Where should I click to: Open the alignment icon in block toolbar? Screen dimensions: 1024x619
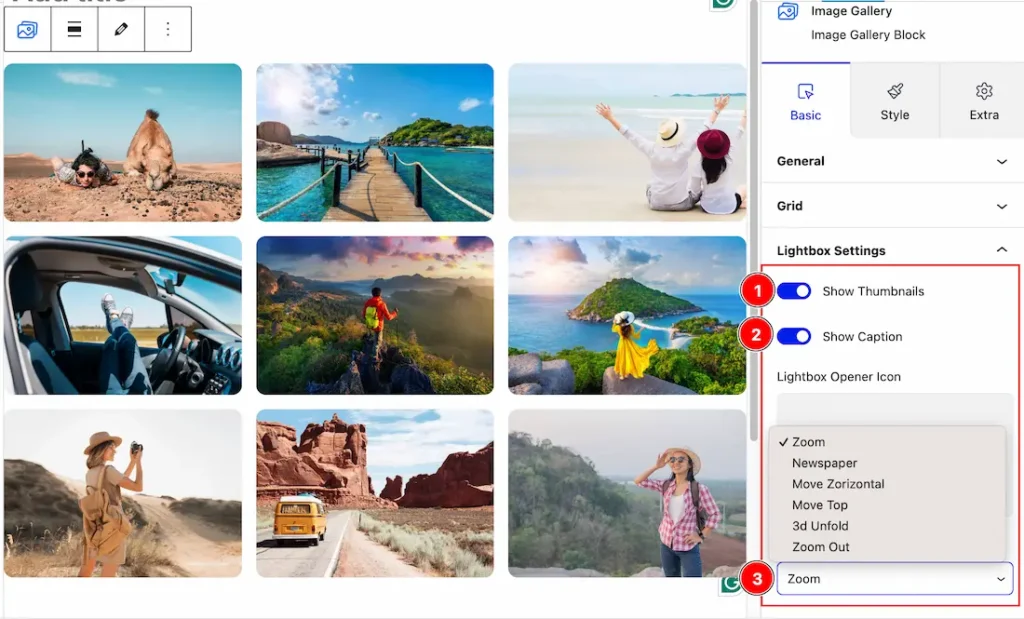coord(74,29)
